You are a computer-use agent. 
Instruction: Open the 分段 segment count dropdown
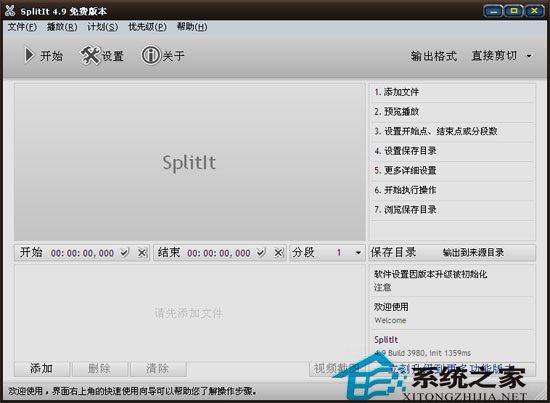point(358,253)
